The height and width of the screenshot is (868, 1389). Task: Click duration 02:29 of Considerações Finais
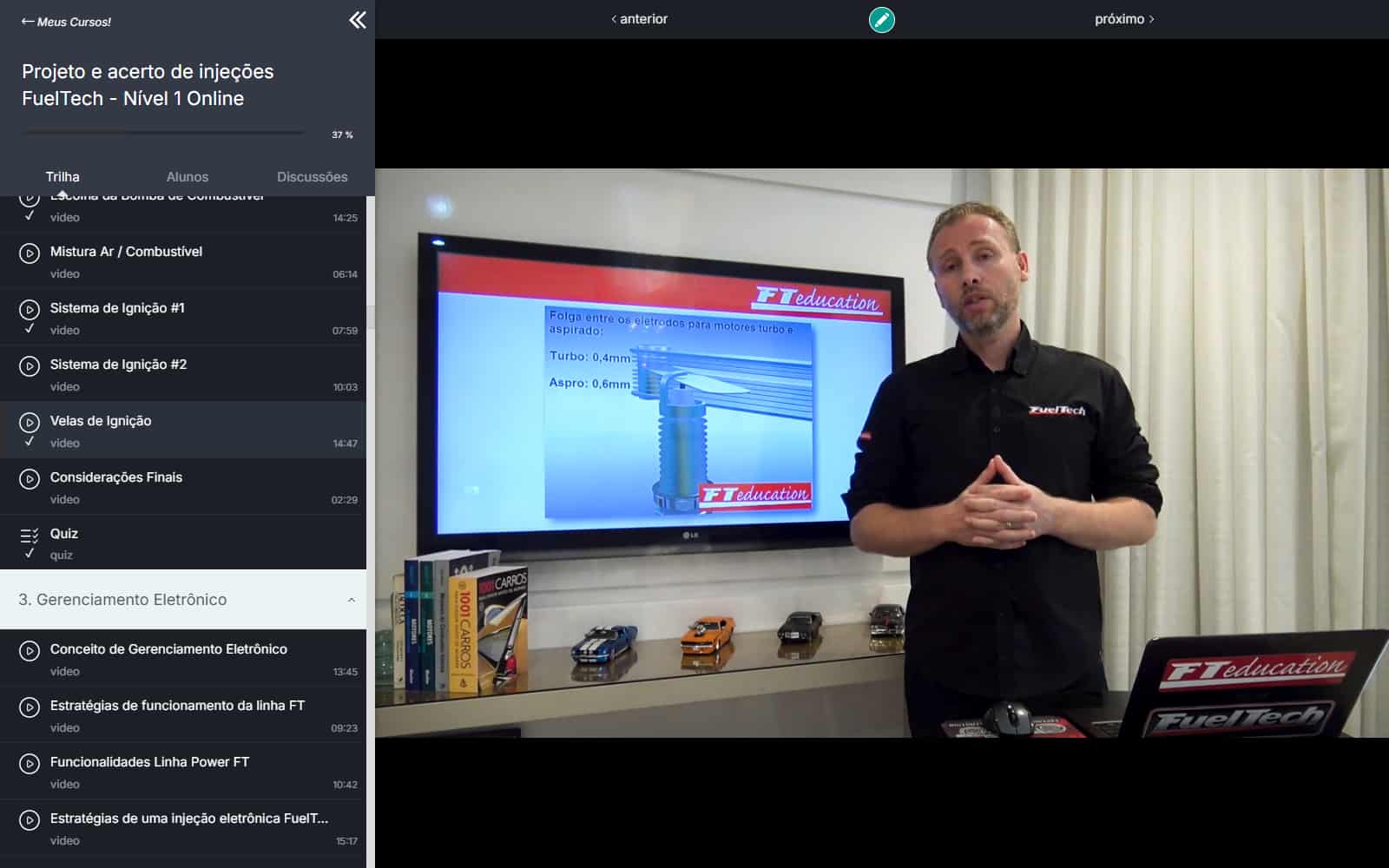(345, 500)
